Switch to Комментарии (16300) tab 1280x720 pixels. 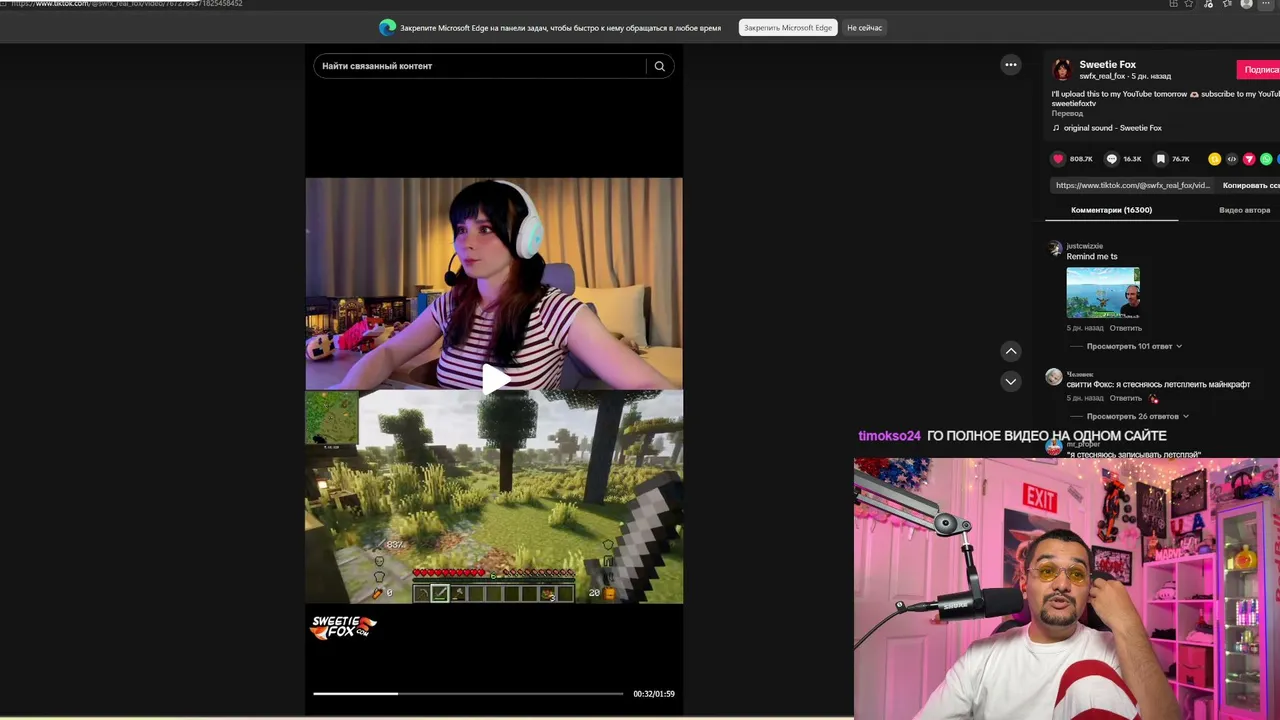tap(1111, 210)
